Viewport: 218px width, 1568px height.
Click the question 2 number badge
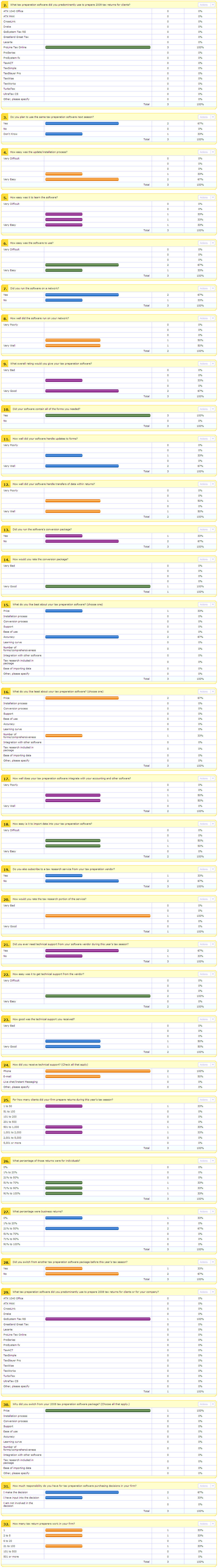click(x=5, y=5)
